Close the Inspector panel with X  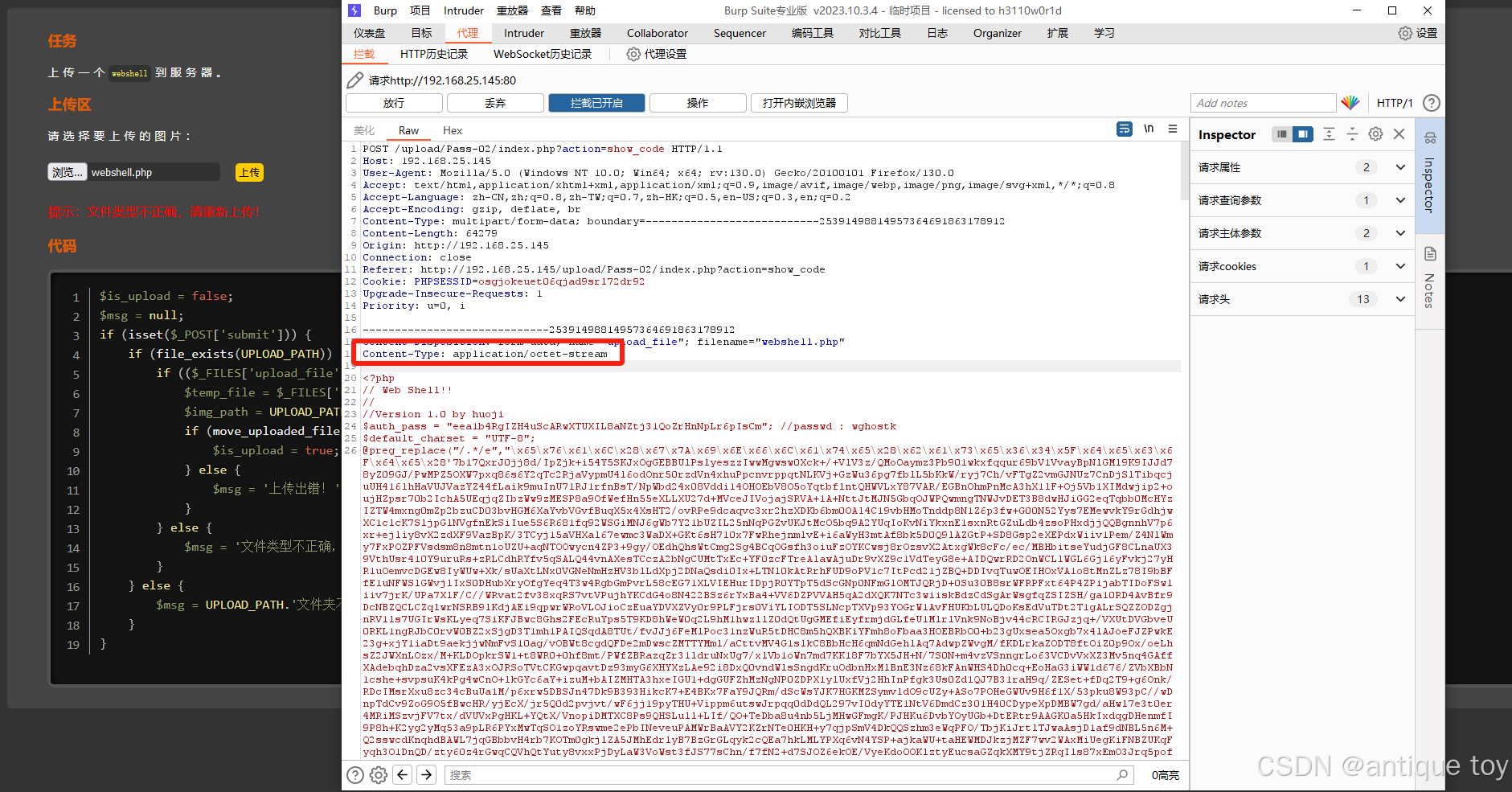pyautogui.click(x=1399, y=134)
